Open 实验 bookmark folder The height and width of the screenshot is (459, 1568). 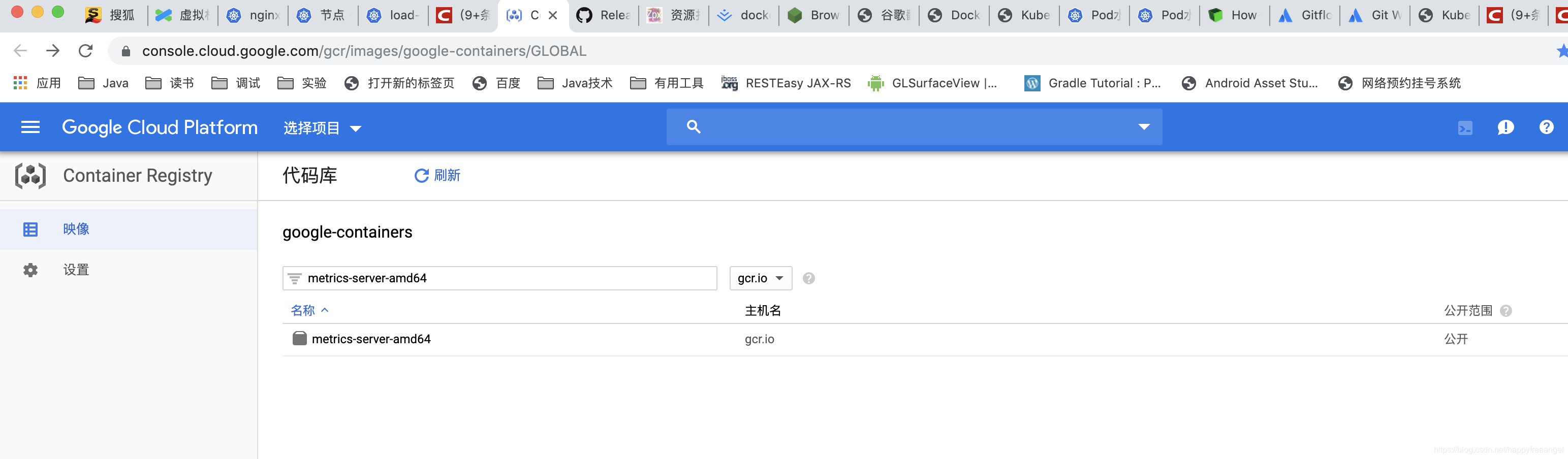(302, 83)
